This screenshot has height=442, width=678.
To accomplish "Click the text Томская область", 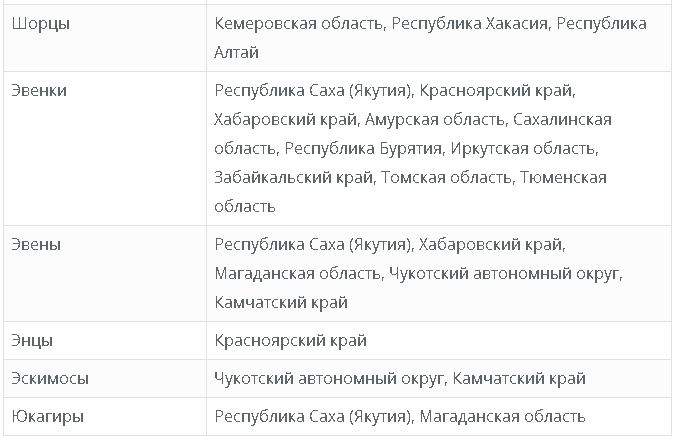I will coord(444,178).
